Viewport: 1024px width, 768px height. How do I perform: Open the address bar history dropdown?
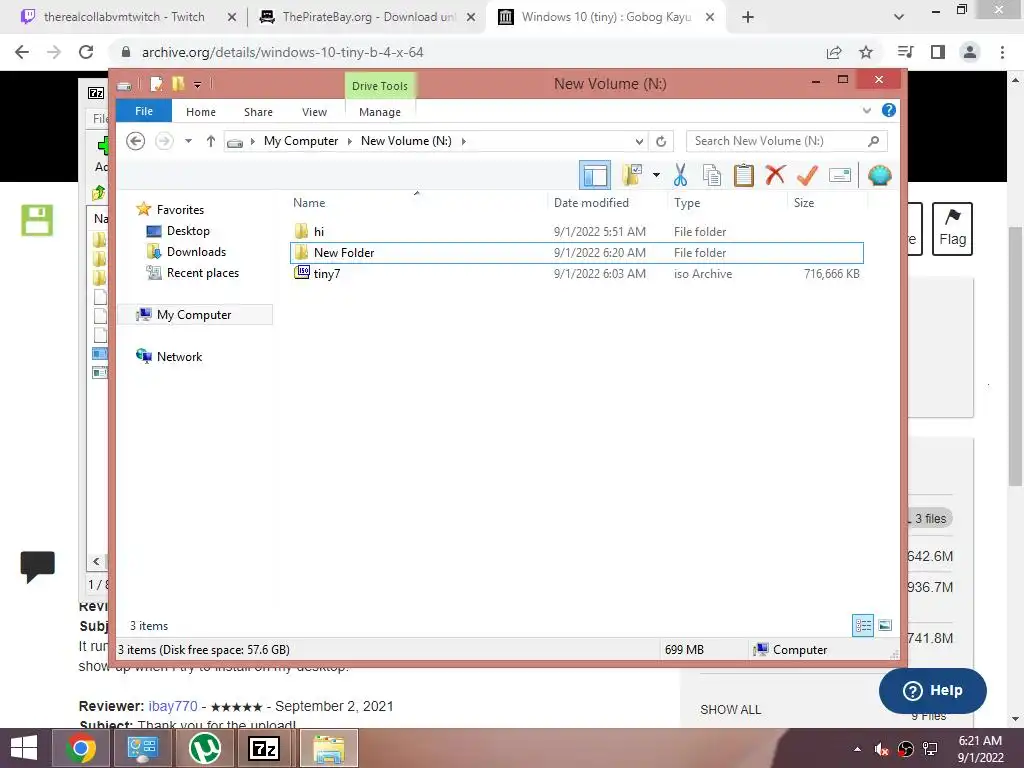coord(639,141)
